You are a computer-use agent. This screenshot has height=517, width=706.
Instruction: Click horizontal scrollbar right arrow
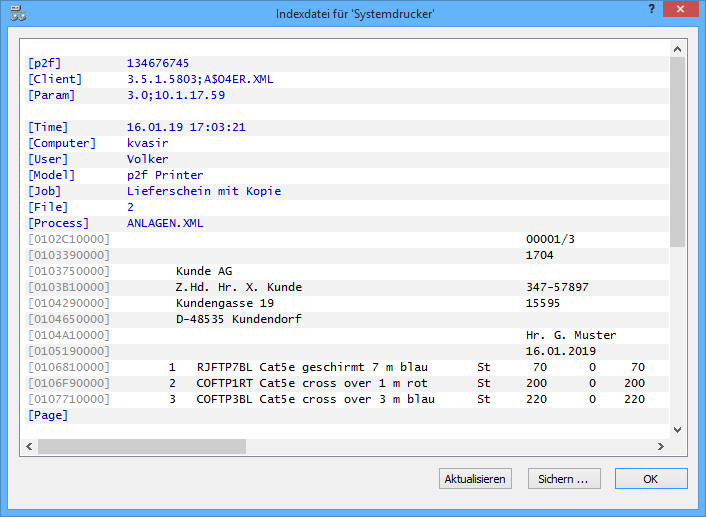pos(660,446)
